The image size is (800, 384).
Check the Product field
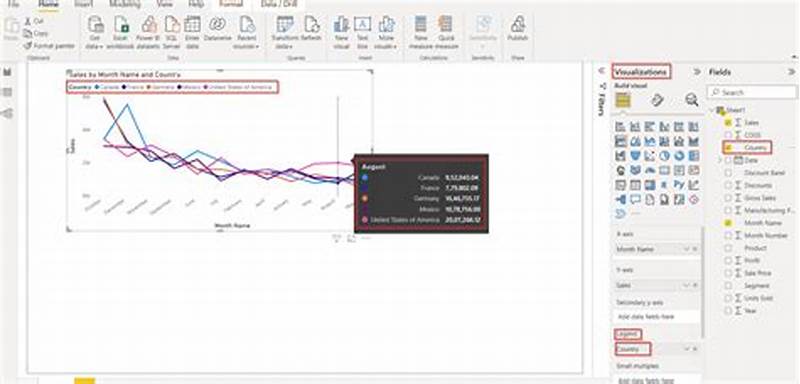[x=728, y=248]
